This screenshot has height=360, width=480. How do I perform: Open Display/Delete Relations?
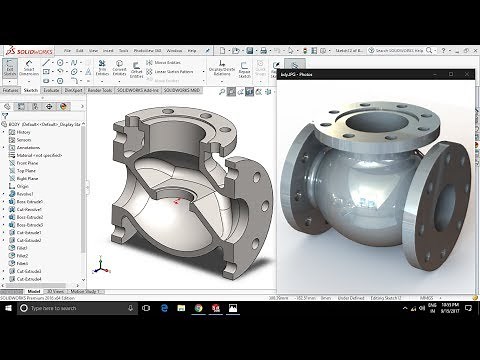[x=222, y=68]
